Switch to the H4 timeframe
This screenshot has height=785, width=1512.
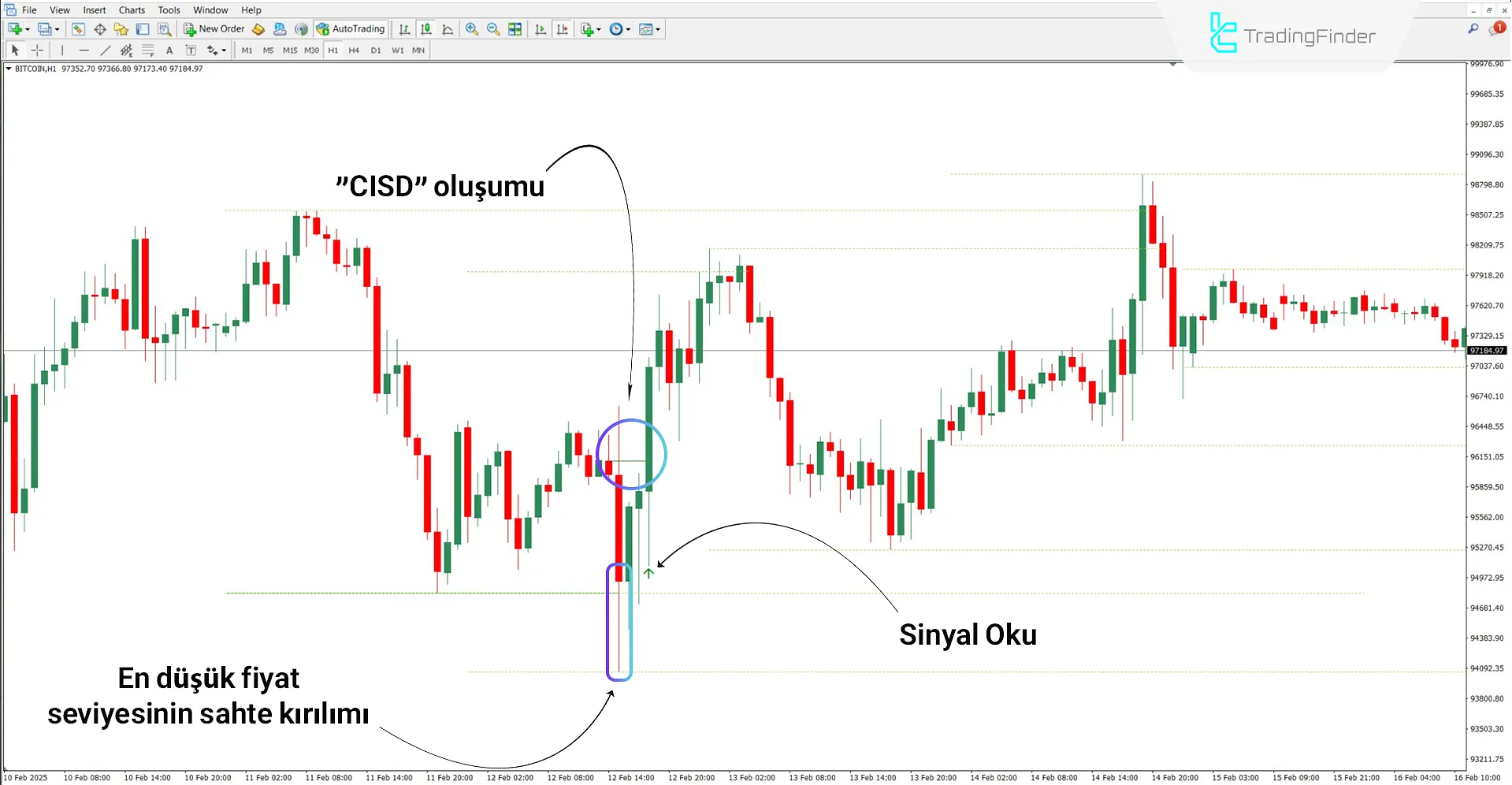tap(354, 50)
